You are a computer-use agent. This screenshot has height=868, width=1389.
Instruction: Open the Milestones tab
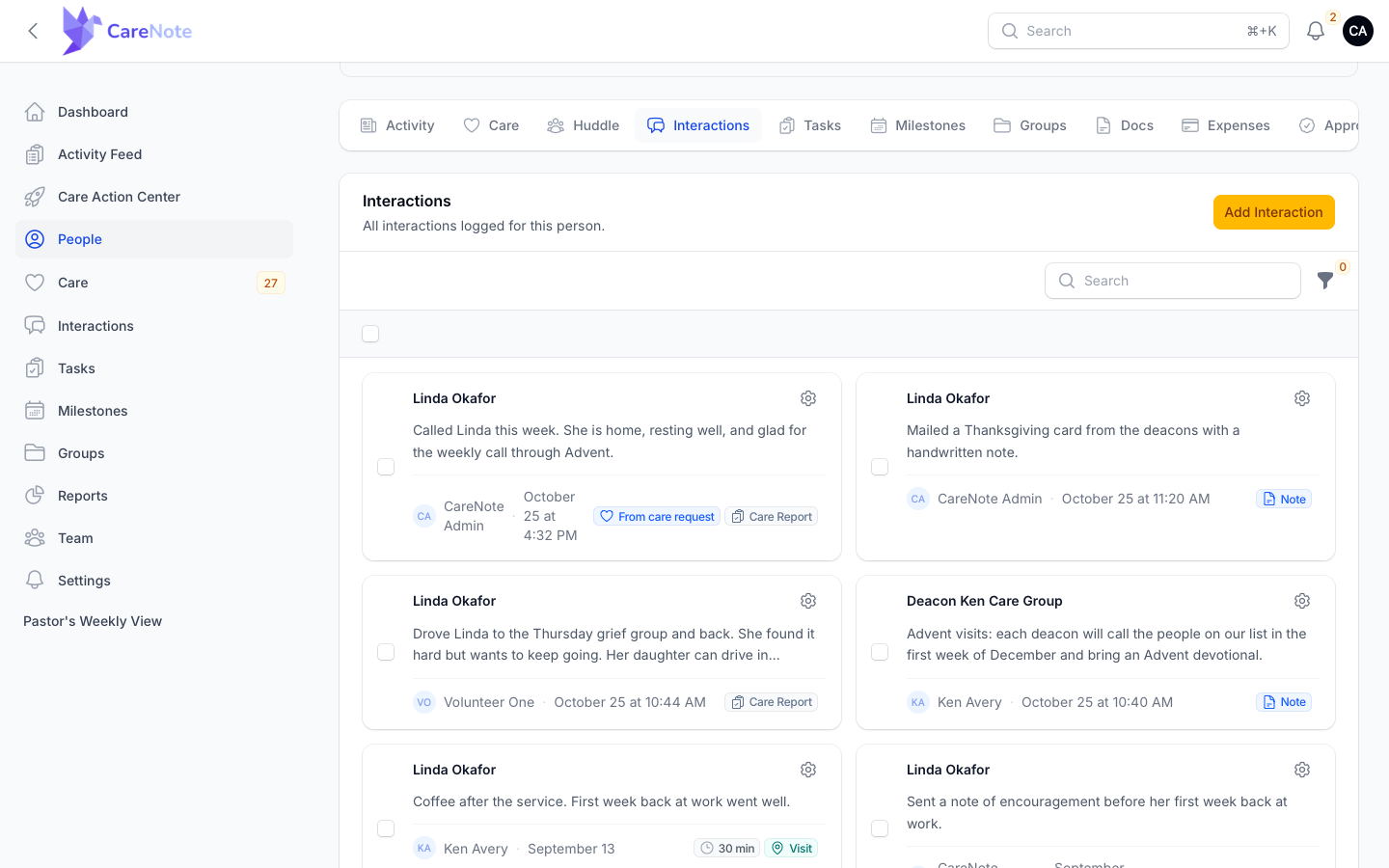point(917,125)
